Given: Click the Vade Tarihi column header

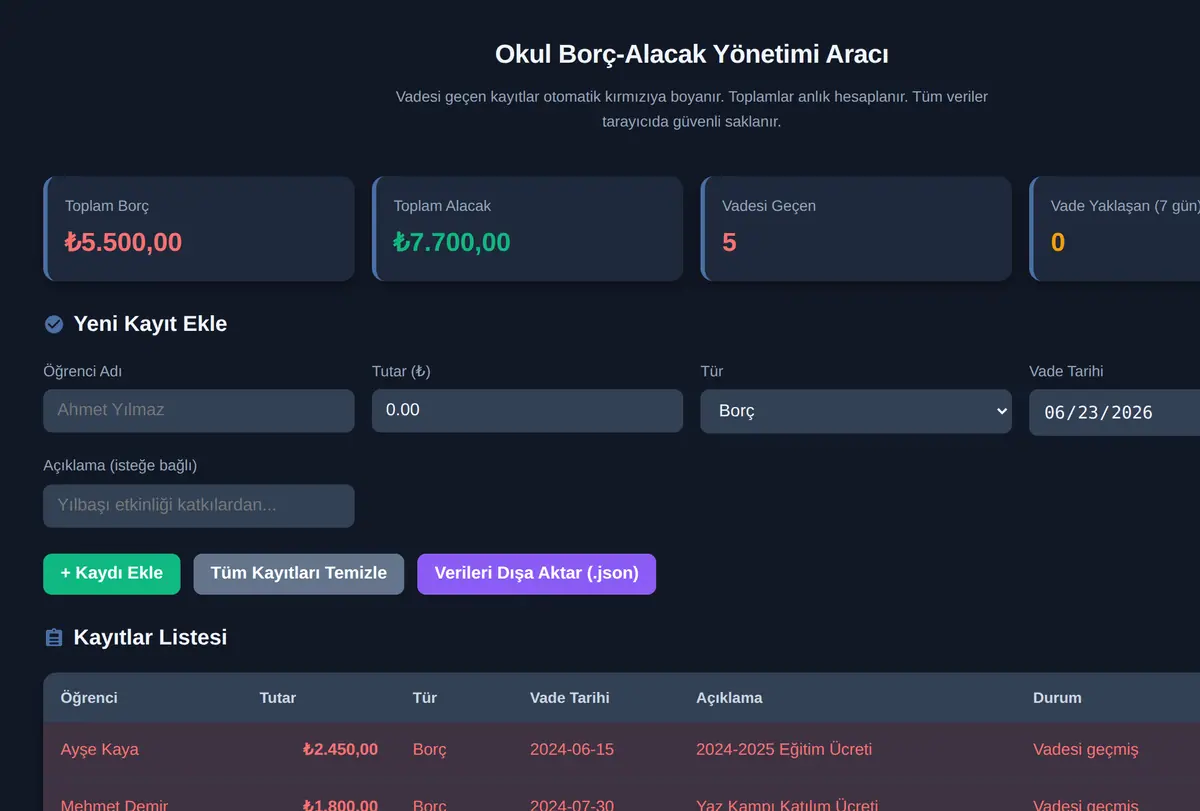Looking at the screenshot, I should point(570,698).
